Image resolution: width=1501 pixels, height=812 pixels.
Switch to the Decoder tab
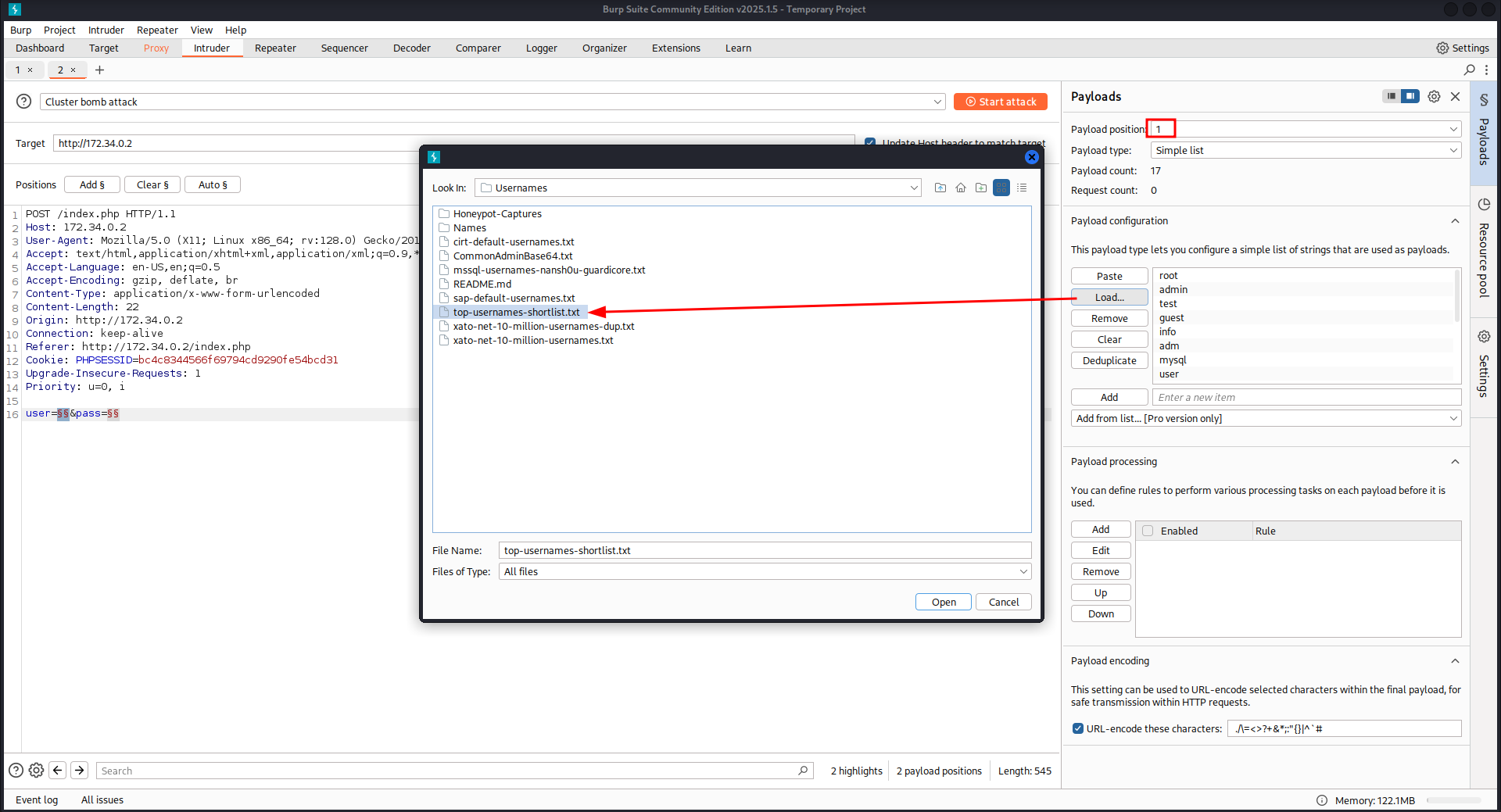point(412,48)
